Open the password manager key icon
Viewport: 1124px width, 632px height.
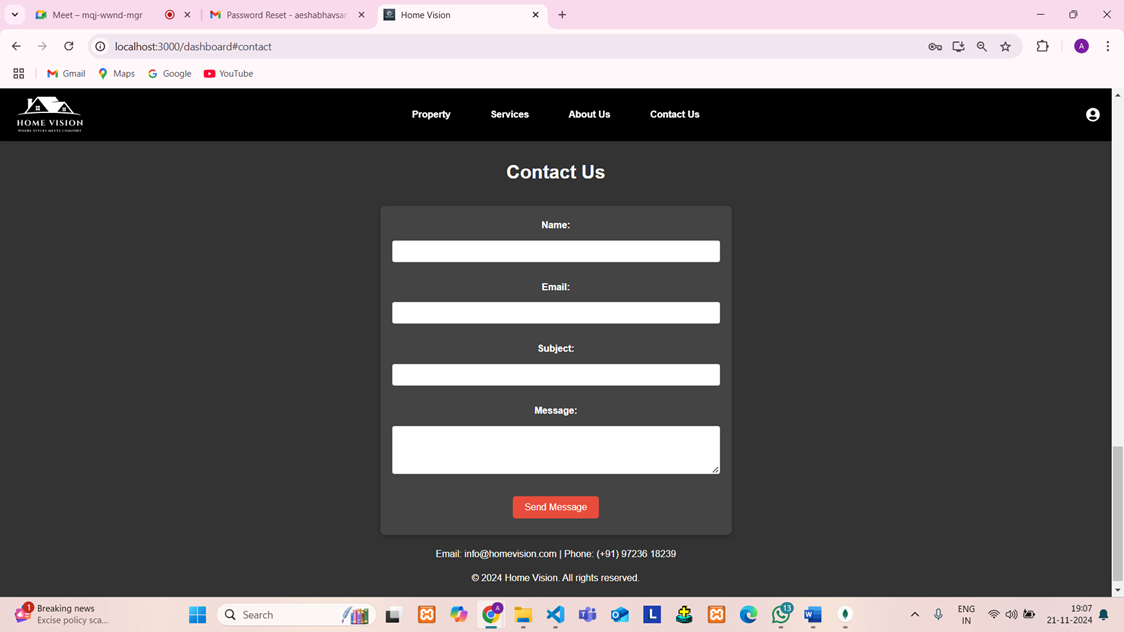[x=935, y=47]
